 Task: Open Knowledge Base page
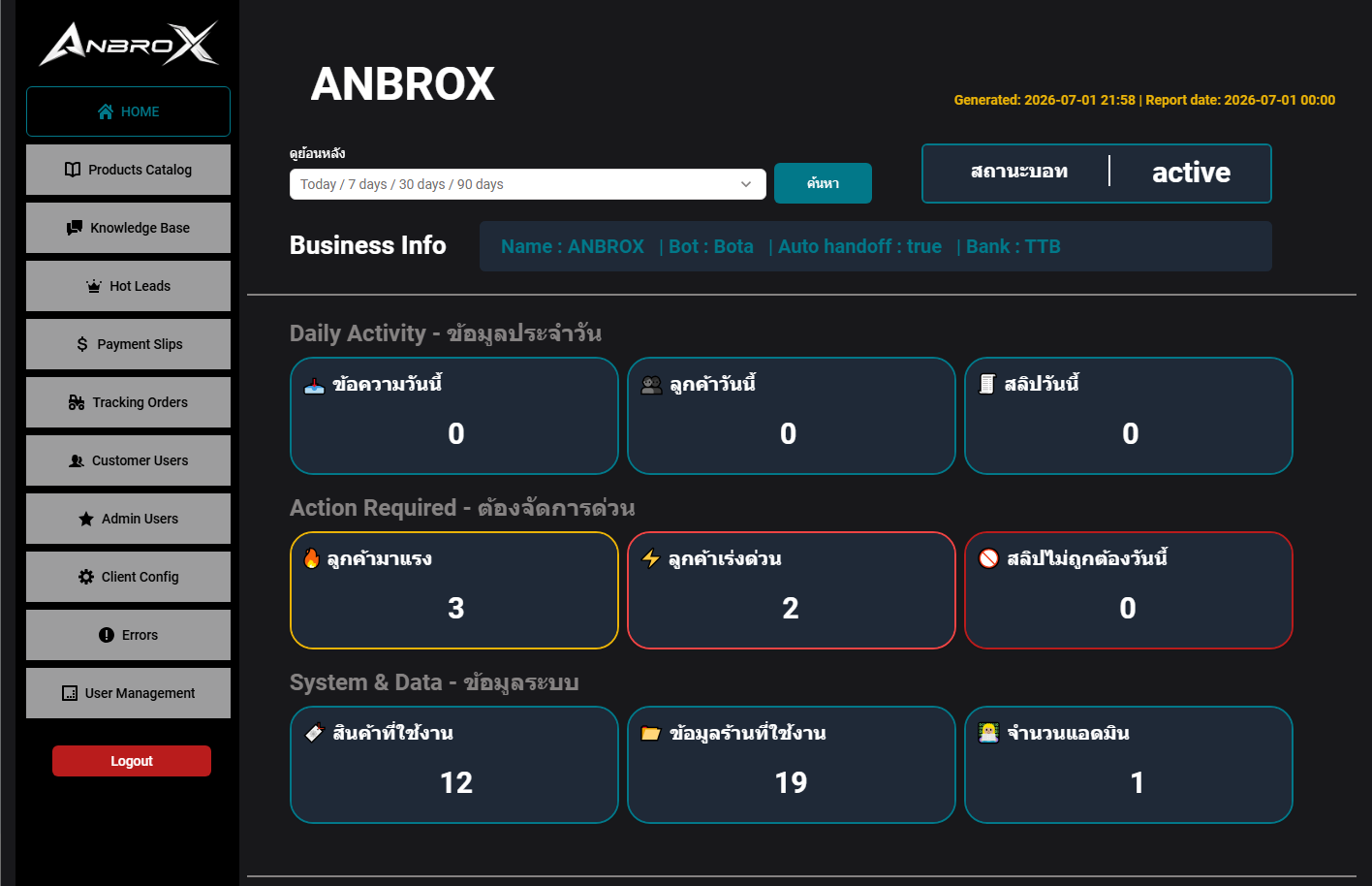tap(128, 228)
